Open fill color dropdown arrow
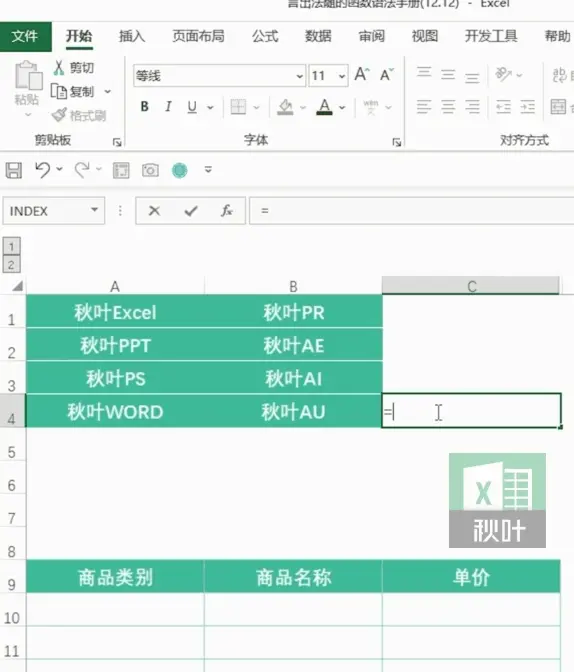 [x=303, y=108]
